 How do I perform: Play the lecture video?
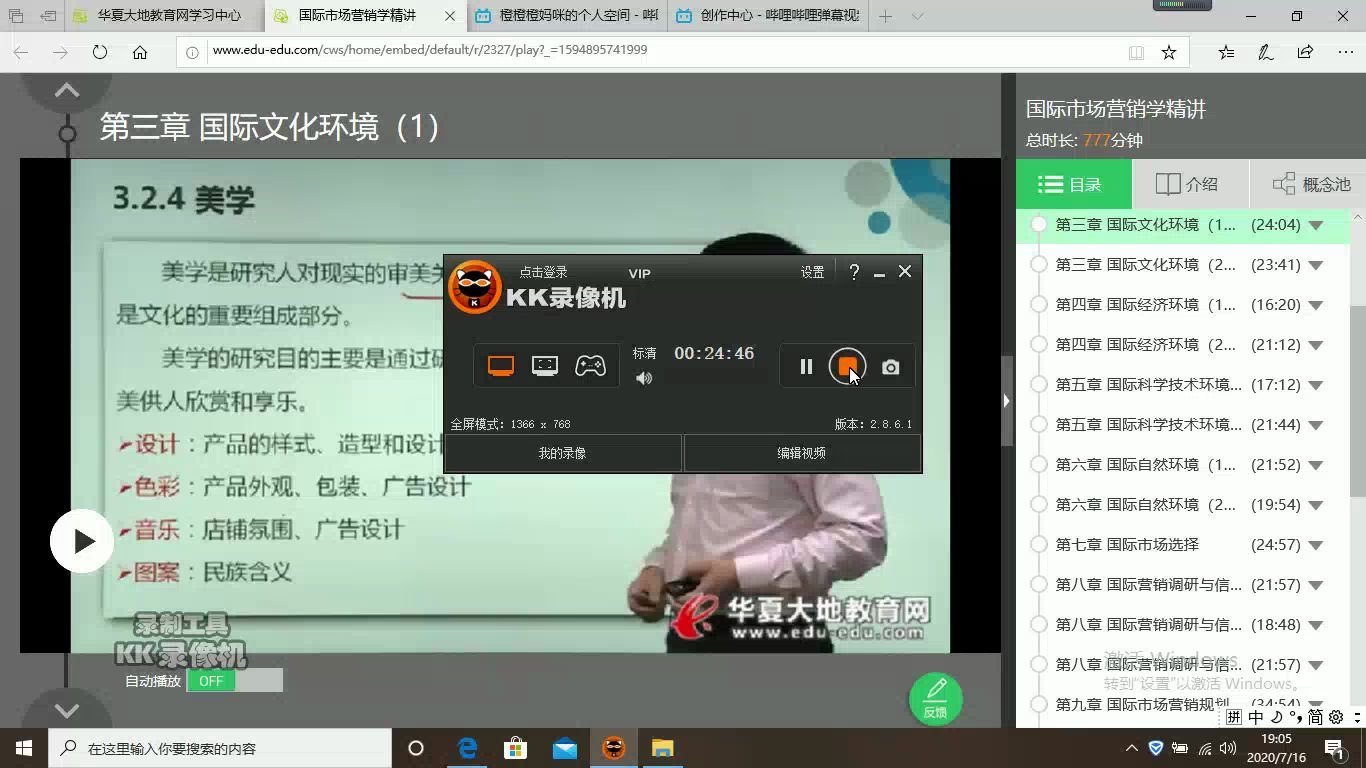click(x=82, y=541)
